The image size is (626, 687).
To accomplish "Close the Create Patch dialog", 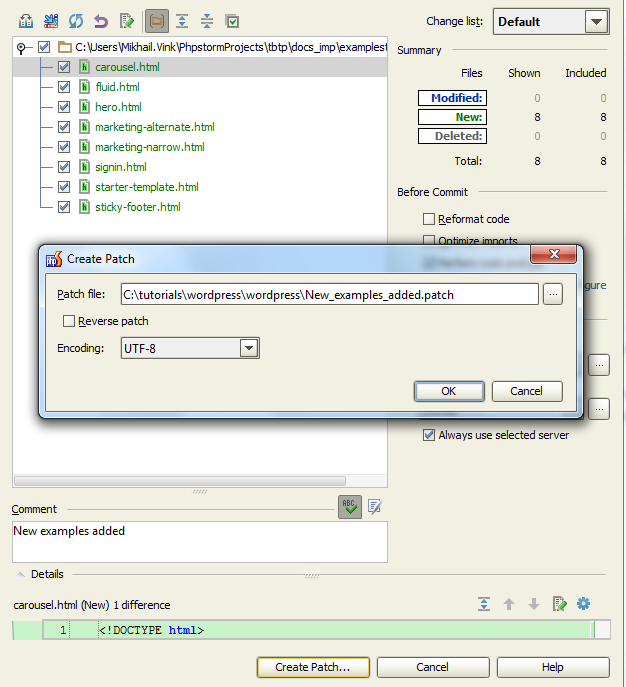I will coord(553,254).
